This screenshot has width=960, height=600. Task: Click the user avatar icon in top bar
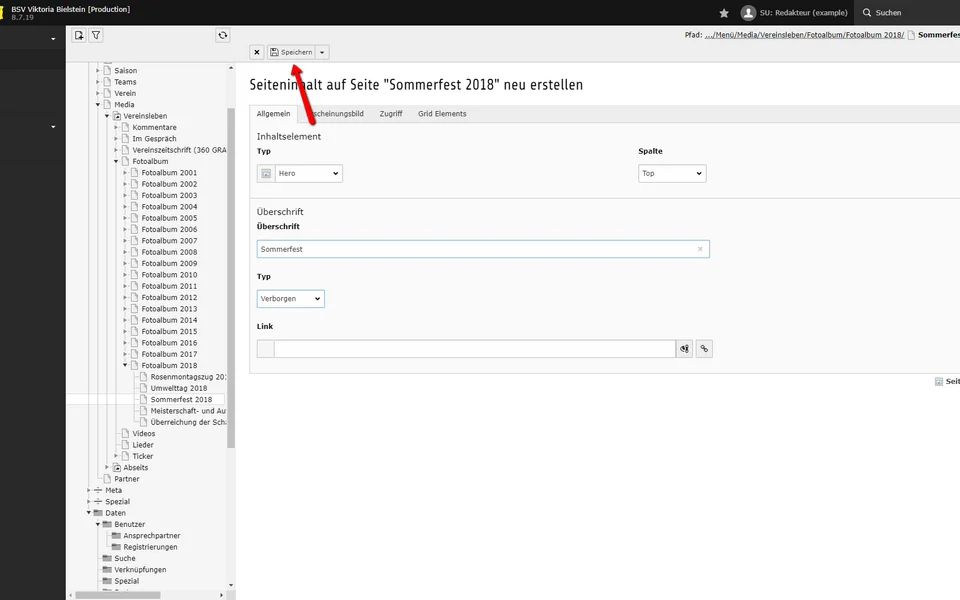click(x=748, y=13)
